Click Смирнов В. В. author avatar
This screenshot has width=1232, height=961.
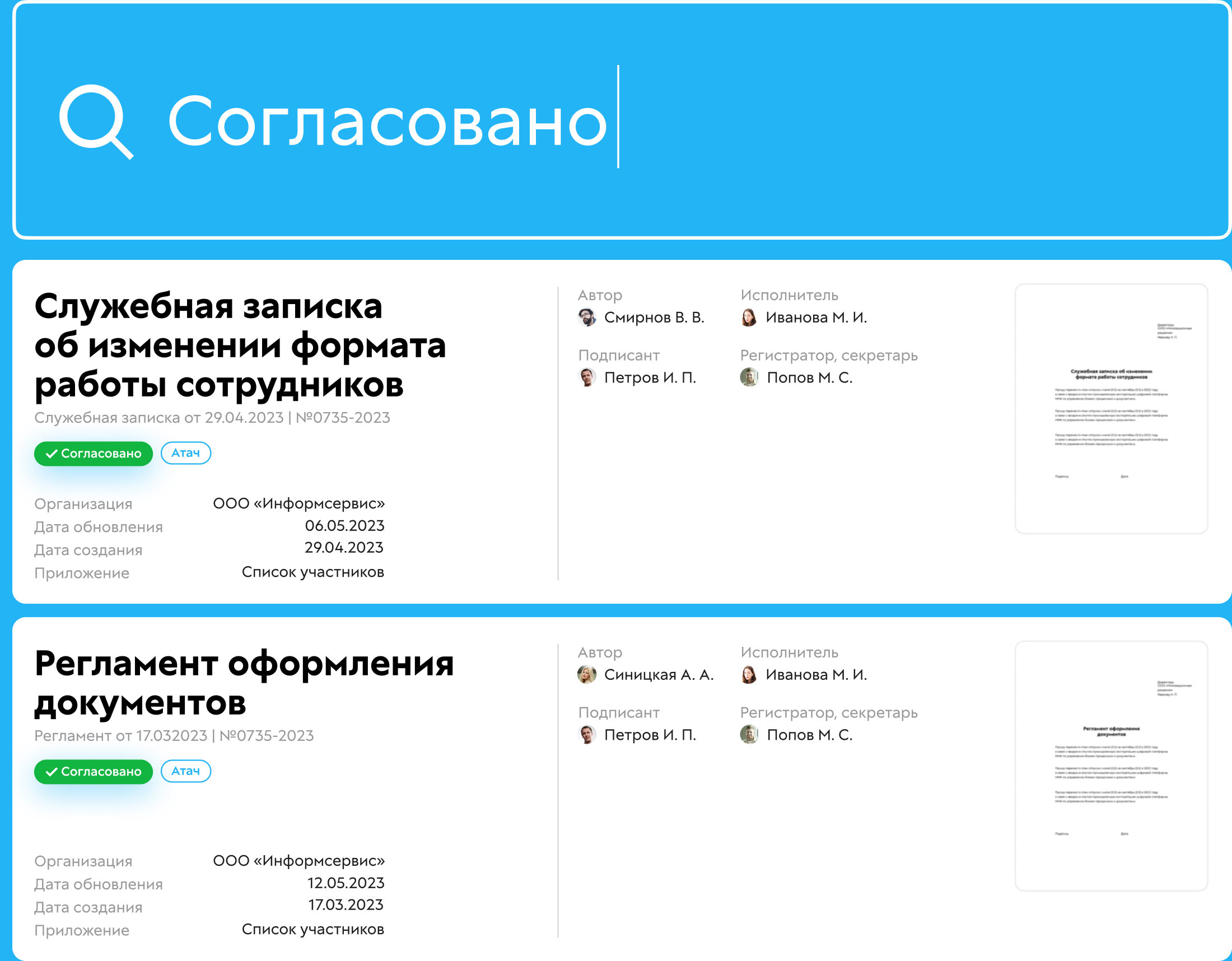point(587,318)
